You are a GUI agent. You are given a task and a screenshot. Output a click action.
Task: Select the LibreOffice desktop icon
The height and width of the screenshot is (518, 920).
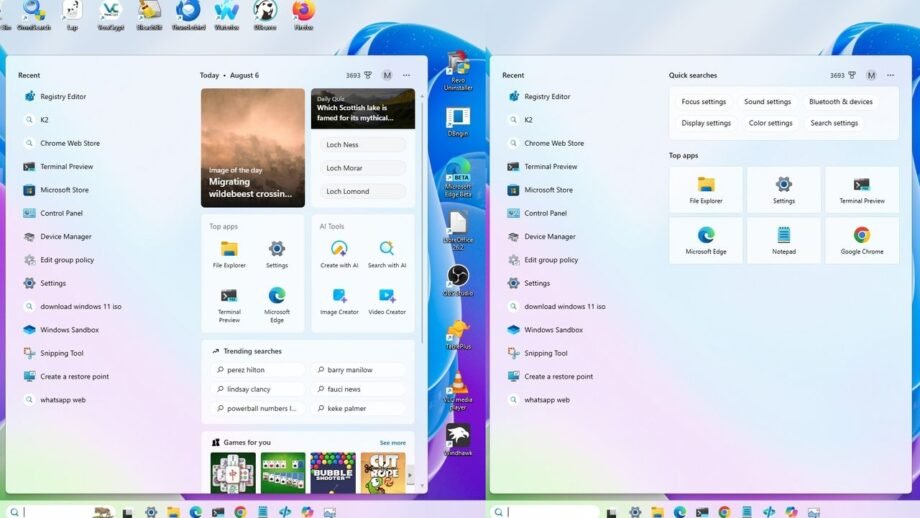pyautogui.click(x=458, y=231)
